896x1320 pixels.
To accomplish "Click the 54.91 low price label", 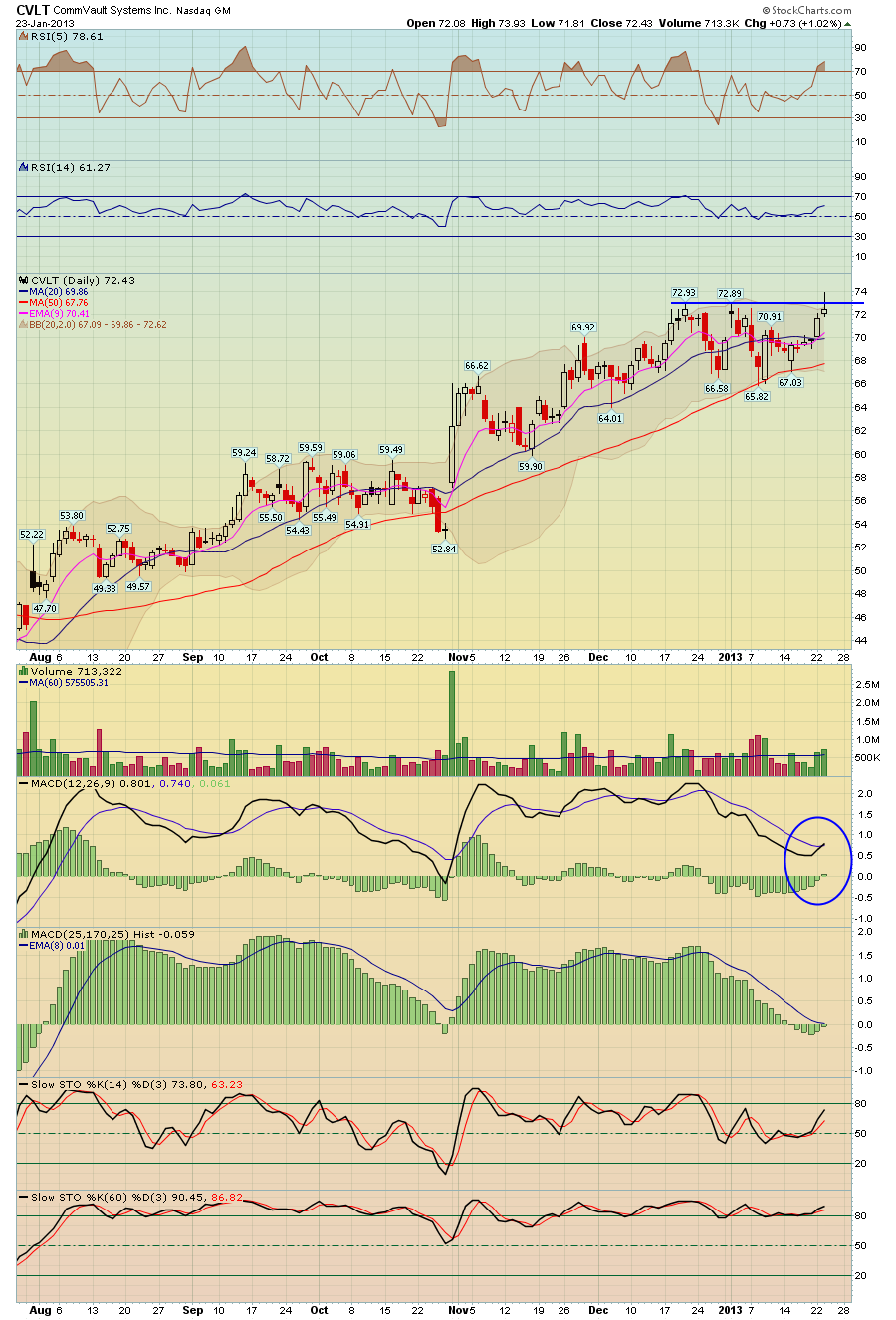I will [x=357, y=524].
